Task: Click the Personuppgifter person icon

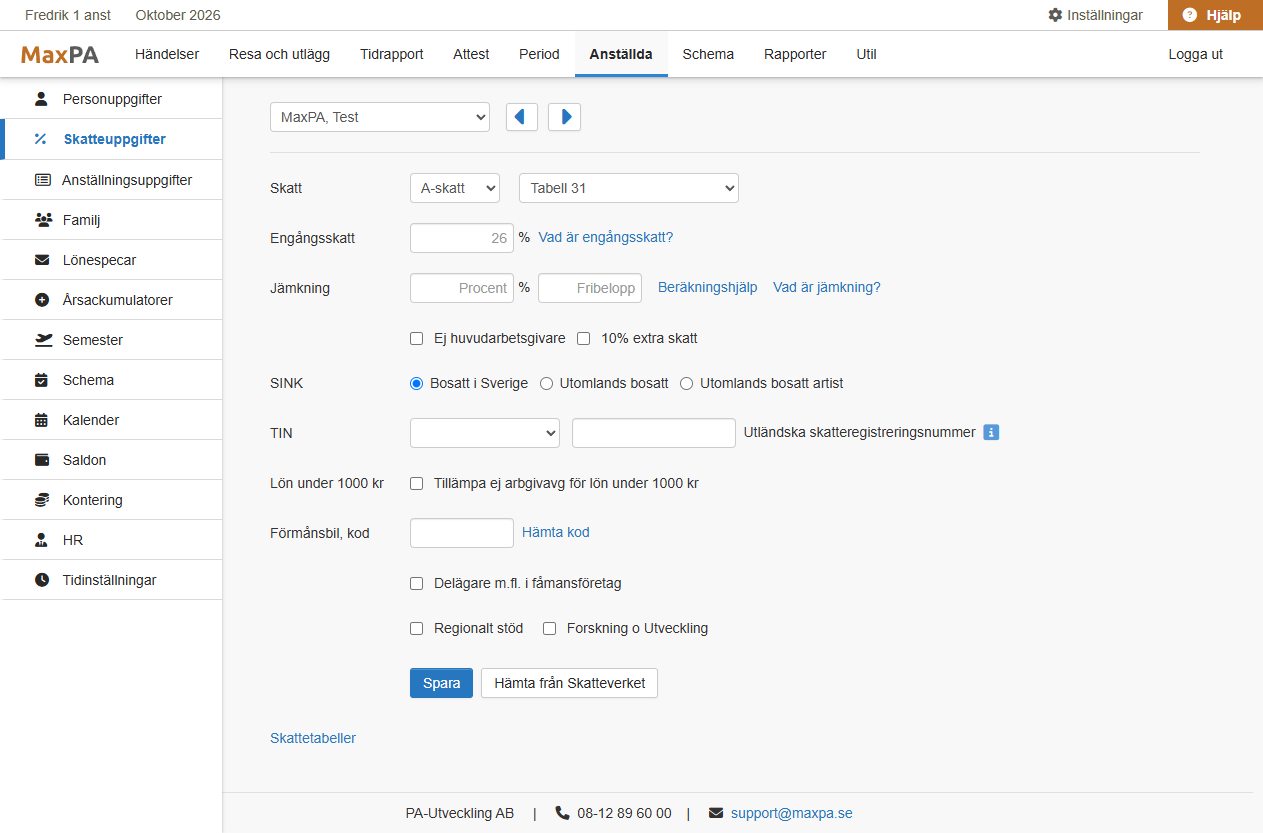Action: pos(41,99)
